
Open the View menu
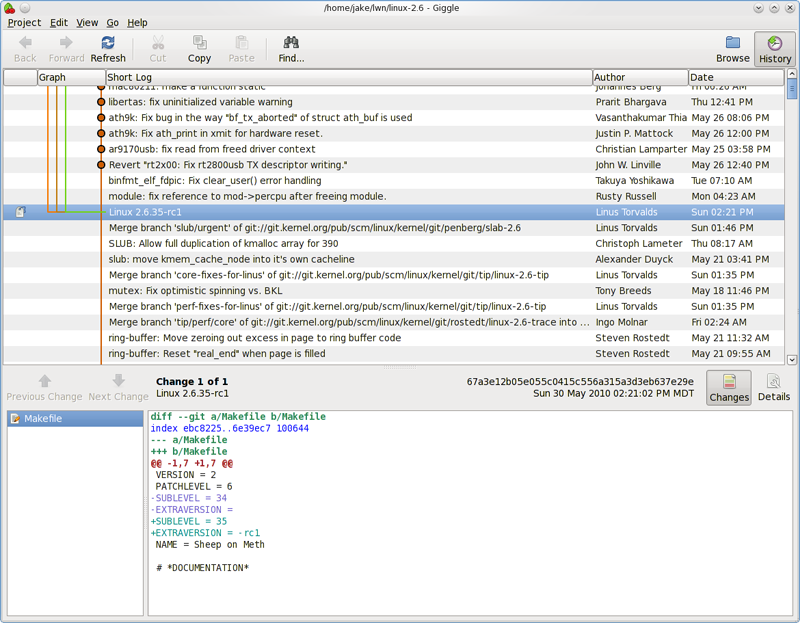pos(87,22)
